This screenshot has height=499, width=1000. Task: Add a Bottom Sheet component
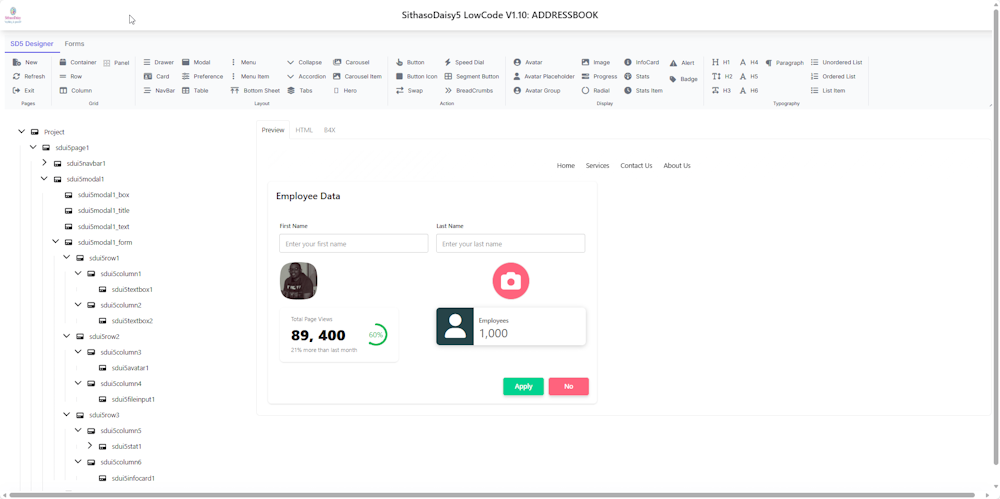tap(254, 91)
